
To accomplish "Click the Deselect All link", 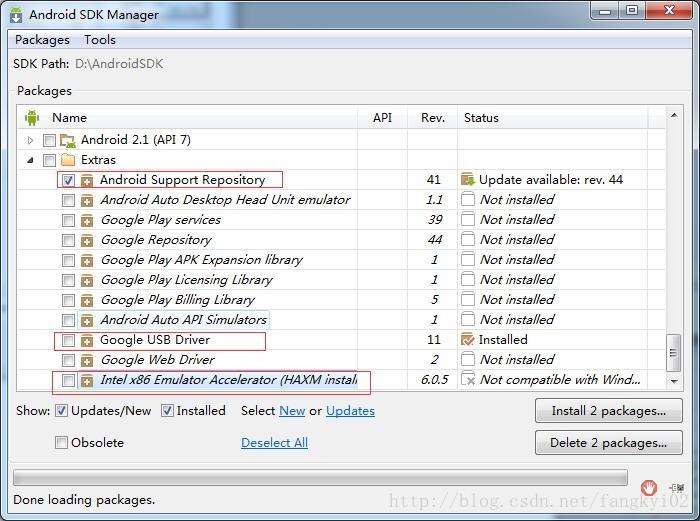I will click(274, 442).
